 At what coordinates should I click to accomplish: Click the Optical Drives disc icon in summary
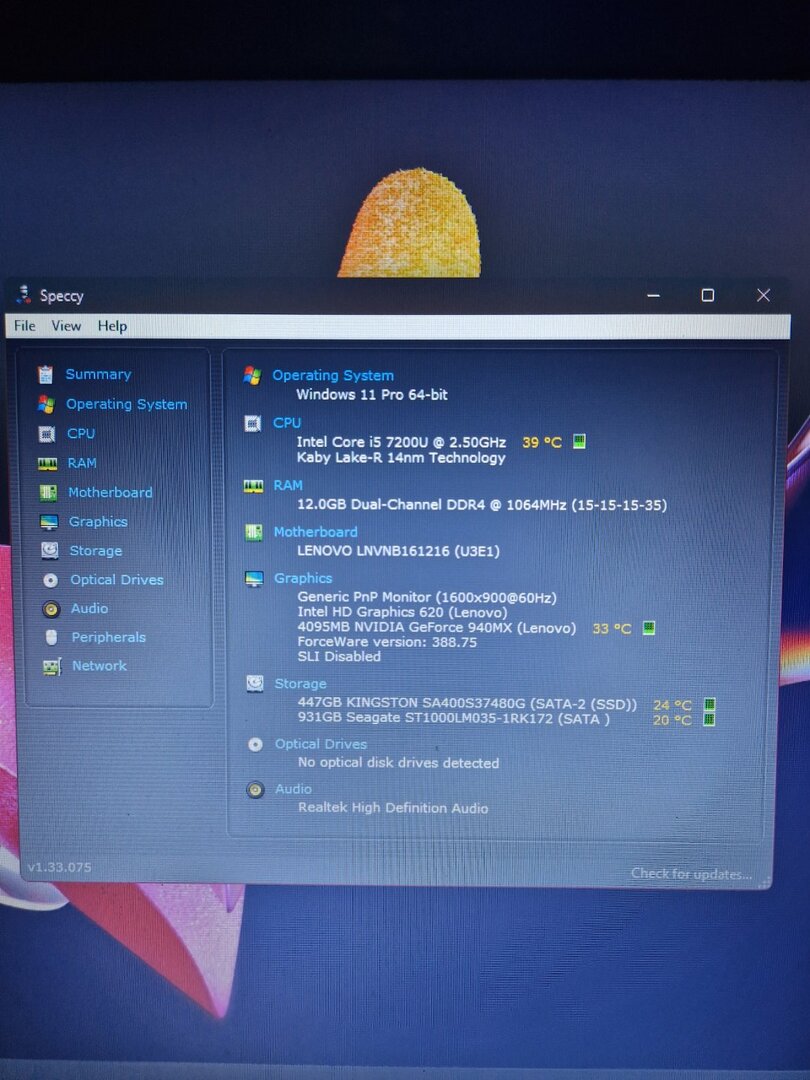point(255,745)
